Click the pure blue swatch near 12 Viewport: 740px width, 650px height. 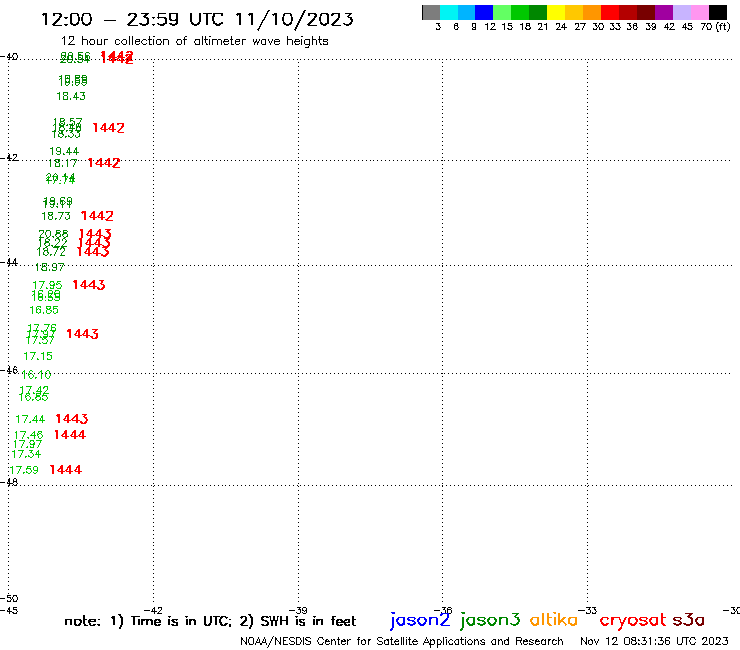coord(484,12)
